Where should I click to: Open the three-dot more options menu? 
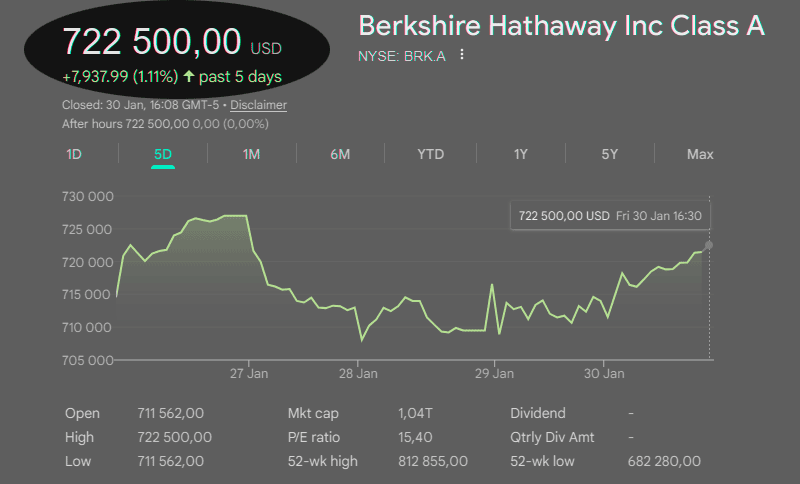coord(462,55)
